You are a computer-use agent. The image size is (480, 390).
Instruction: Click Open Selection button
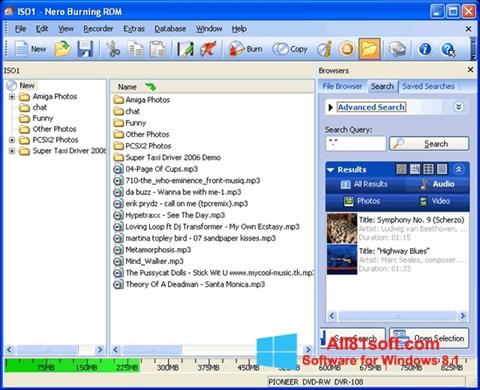(x=429, y=338)
